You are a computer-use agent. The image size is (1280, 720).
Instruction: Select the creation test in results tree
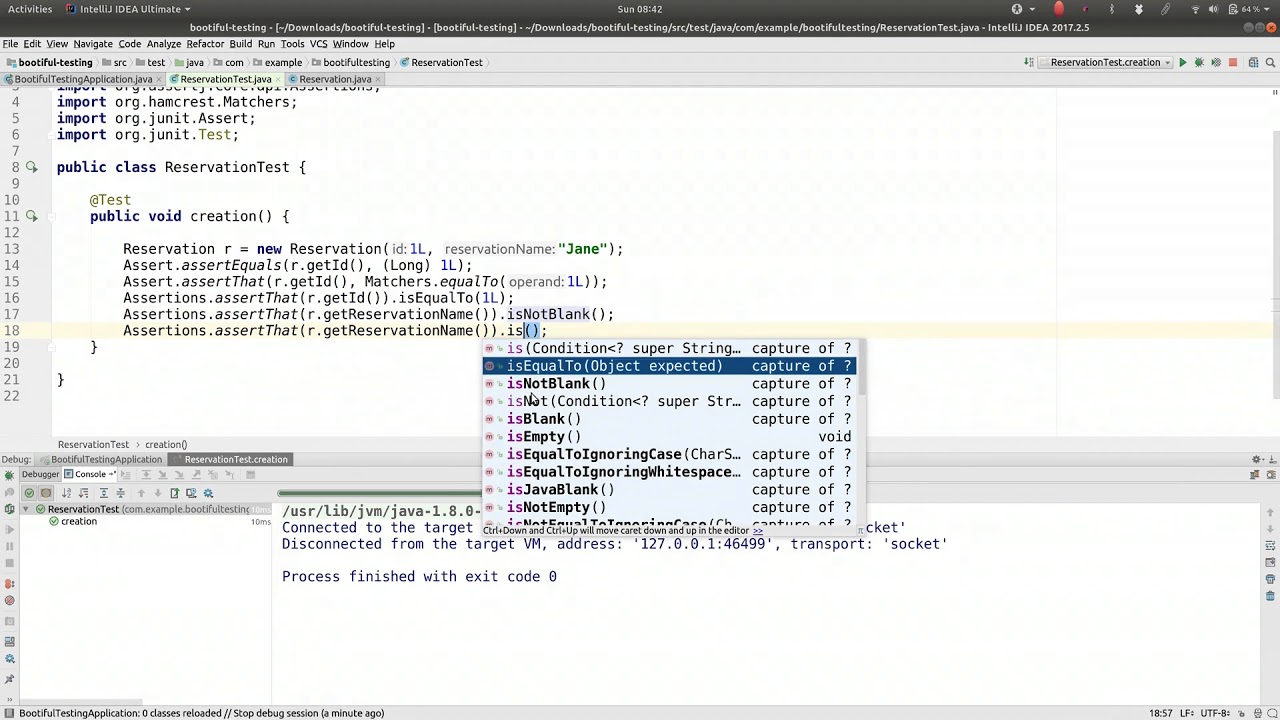pos(79,521)
